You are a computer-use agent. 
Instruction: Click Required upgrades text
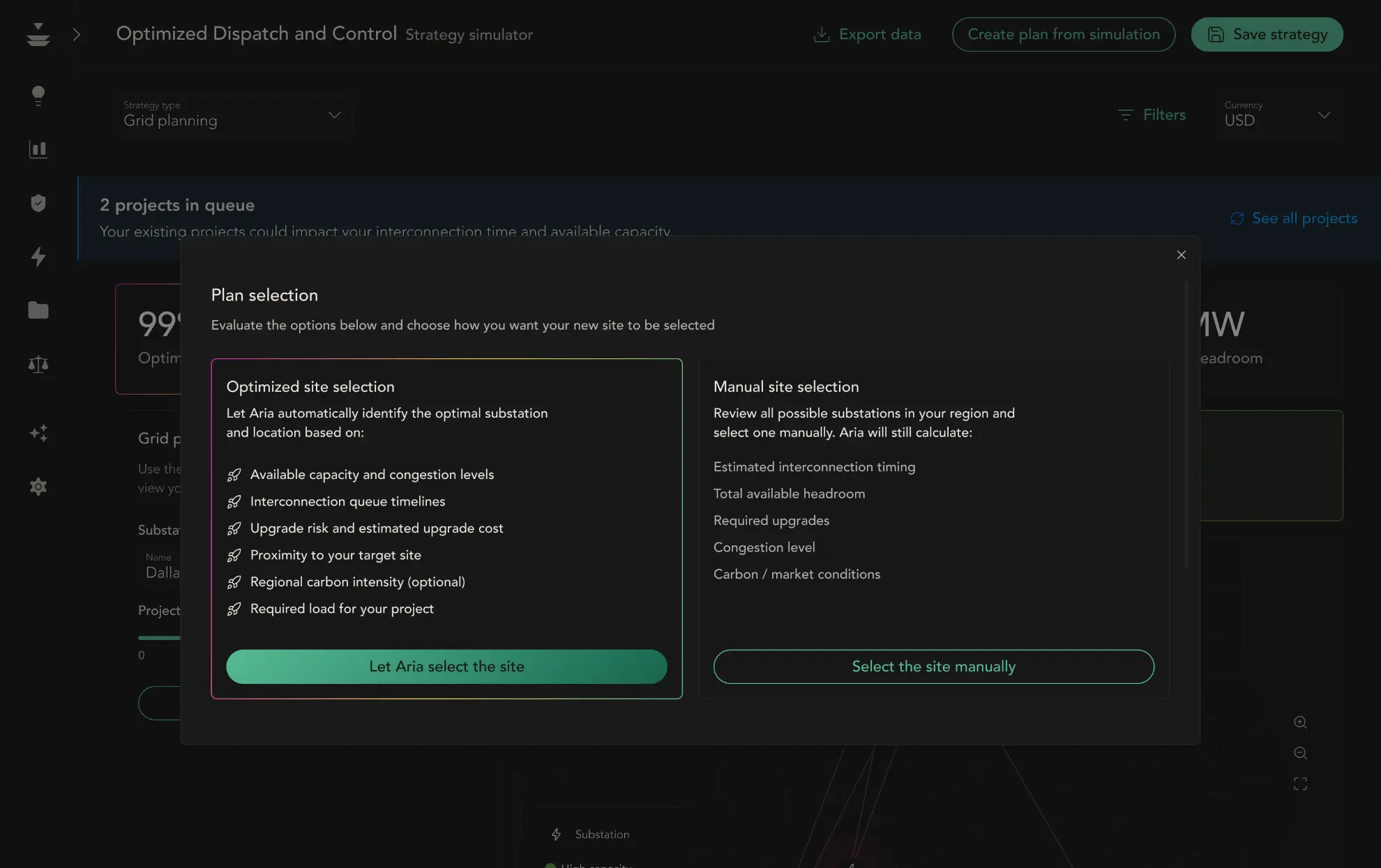(771, 521)
